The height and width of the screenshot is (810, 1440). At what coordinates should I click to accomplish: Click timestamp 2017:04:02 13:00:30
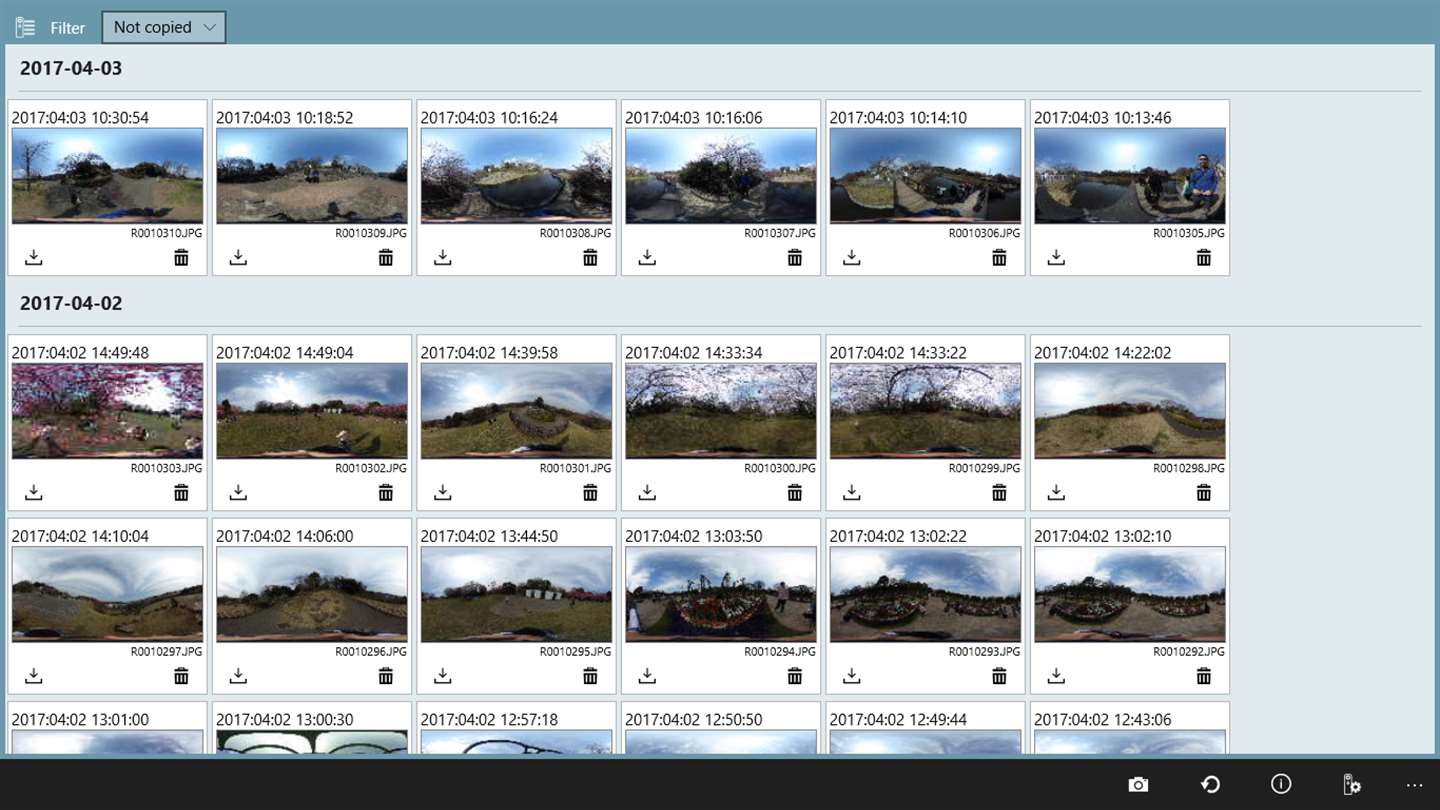[284, 719]
